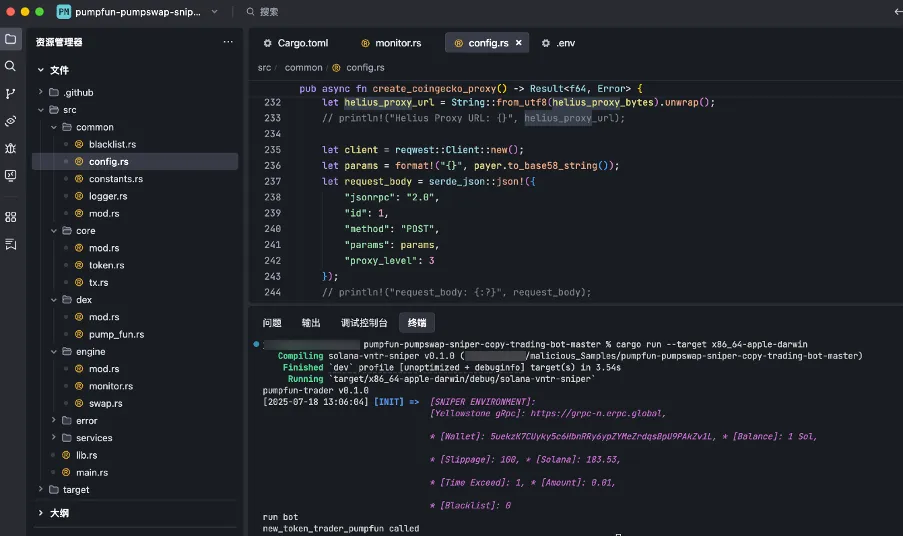The image size is (904, 536).
Task: Expand the .github folder
Action: (x=79, y=92)
